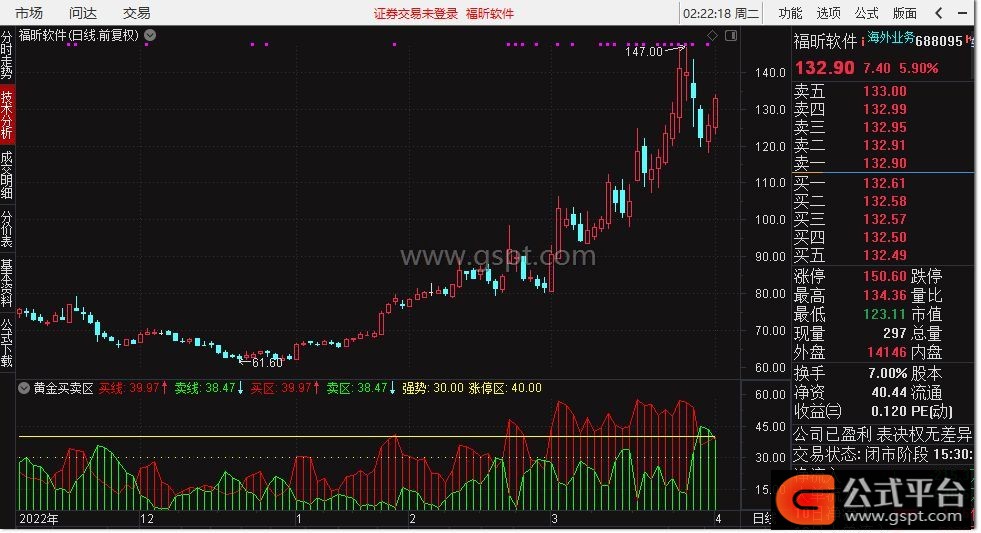Viewport: 981px width, 533px height.
Task: Click the 证券交易未登录 status link
Action: point(416,14)
